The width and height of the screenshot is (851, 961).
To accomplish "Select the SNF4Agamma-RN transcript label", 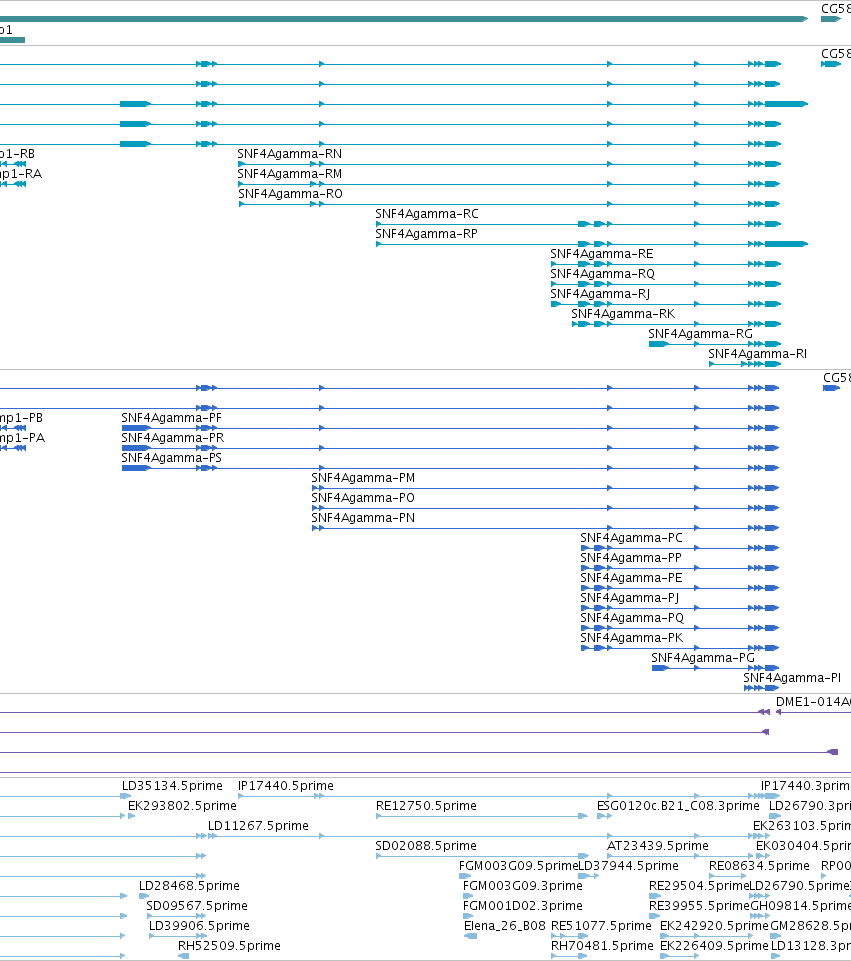I will coord(289,154).
